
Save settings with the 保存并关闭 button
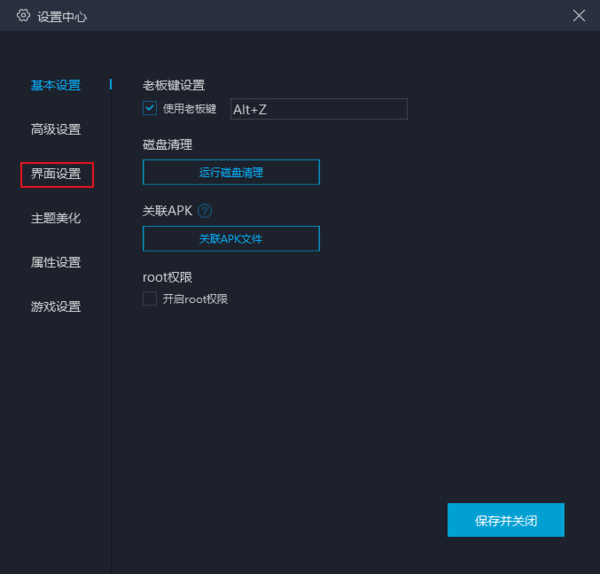coord(506,521)
